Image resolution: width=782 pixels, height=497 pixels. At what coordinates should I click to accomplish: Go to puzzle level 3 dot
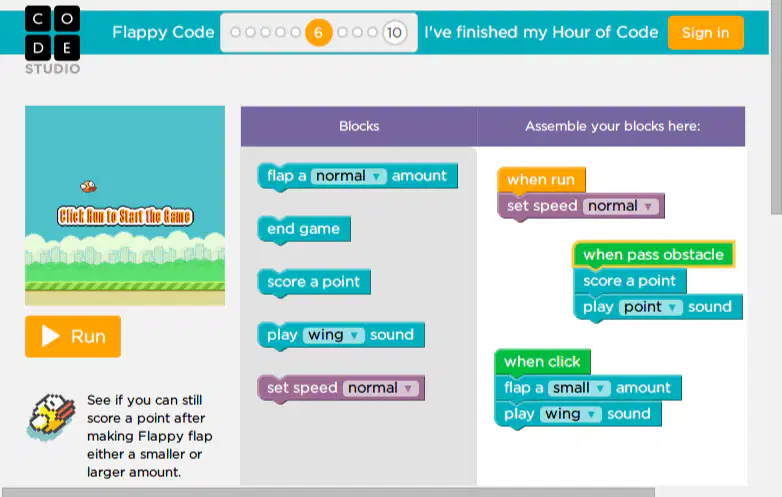tap(265, 32)
